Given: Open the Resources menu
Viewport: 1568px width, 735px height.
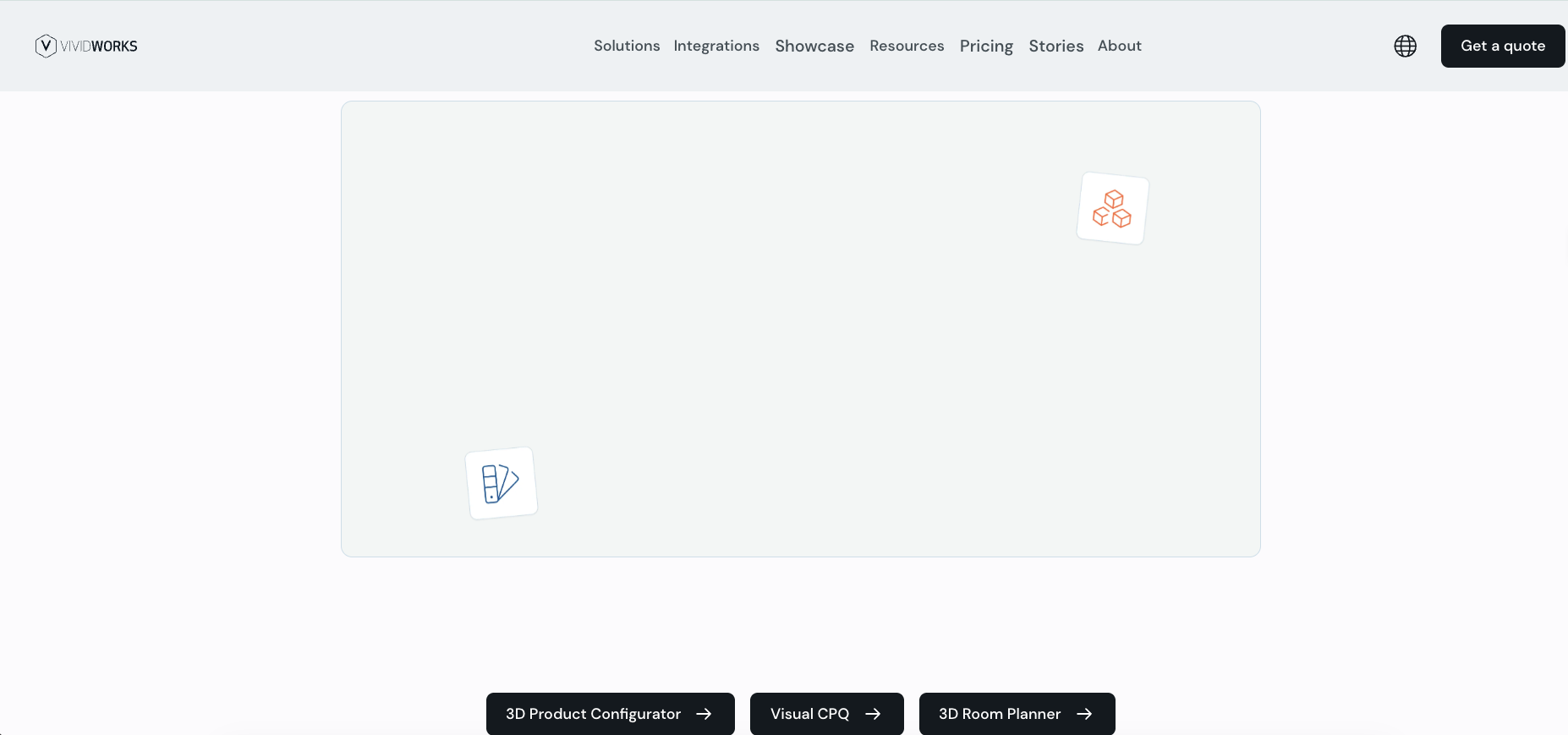Looking at the screenshot, I should click(907, 46).
